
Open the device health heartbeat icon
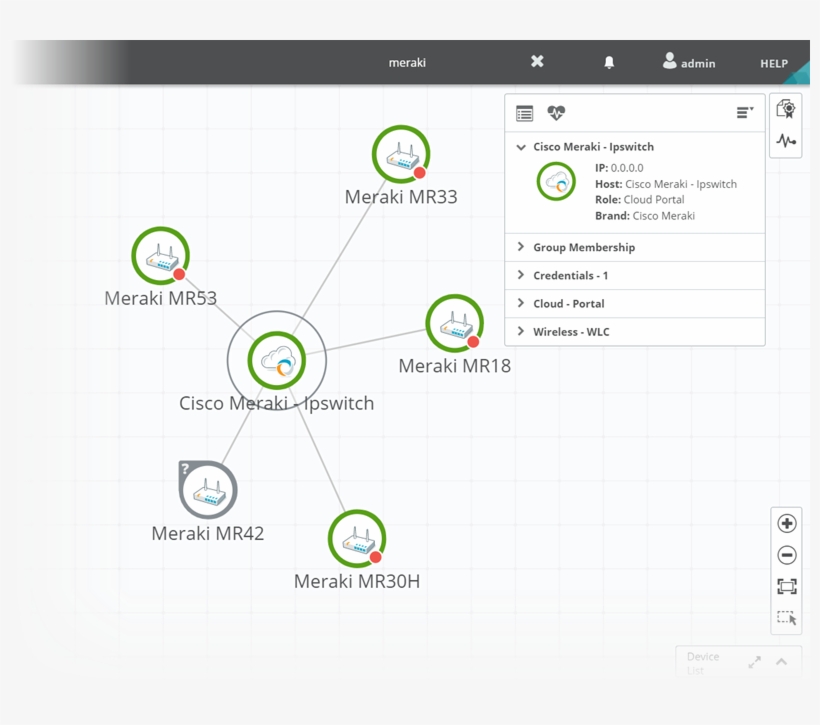coord(556,113)
